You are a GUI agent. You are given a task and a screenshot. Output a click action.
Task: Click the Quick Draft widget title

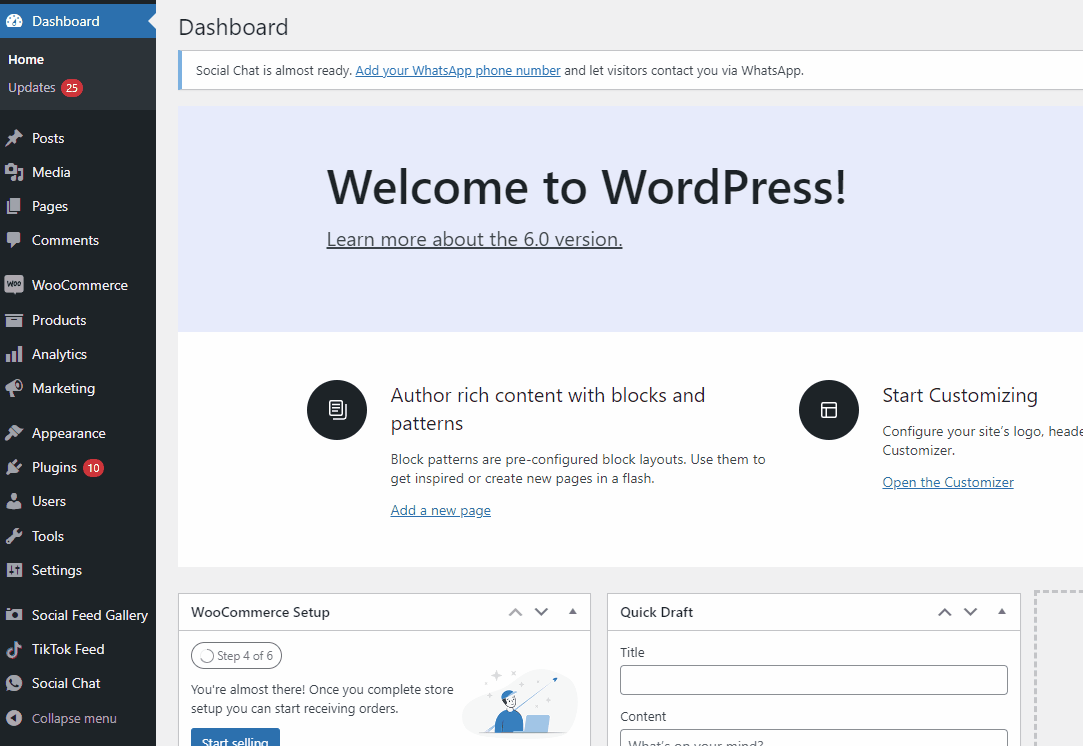point(656,612)
